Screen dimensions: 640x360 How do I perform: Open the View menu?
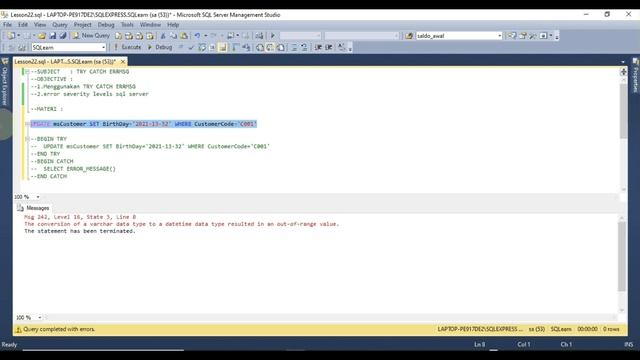click(x=40, y=25)
